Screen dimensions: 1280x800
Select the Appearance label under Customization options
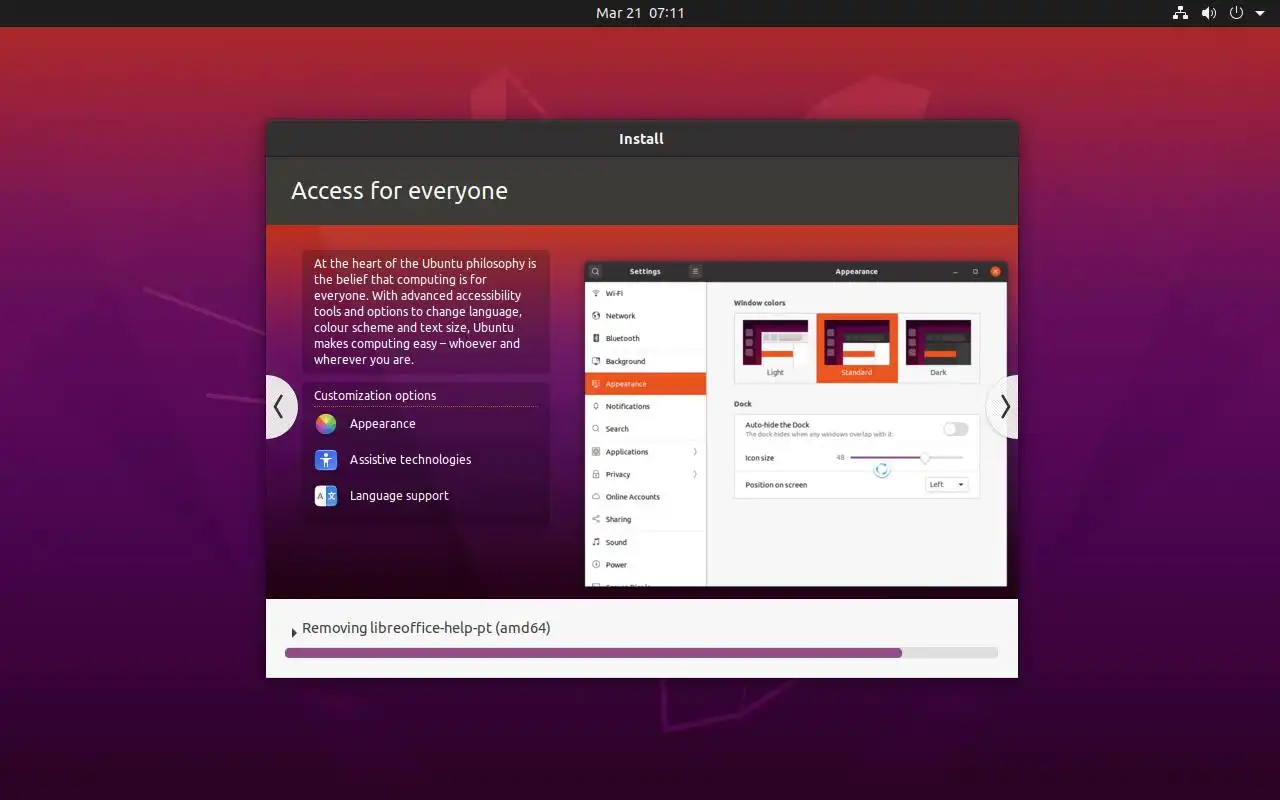pos(383,424)
